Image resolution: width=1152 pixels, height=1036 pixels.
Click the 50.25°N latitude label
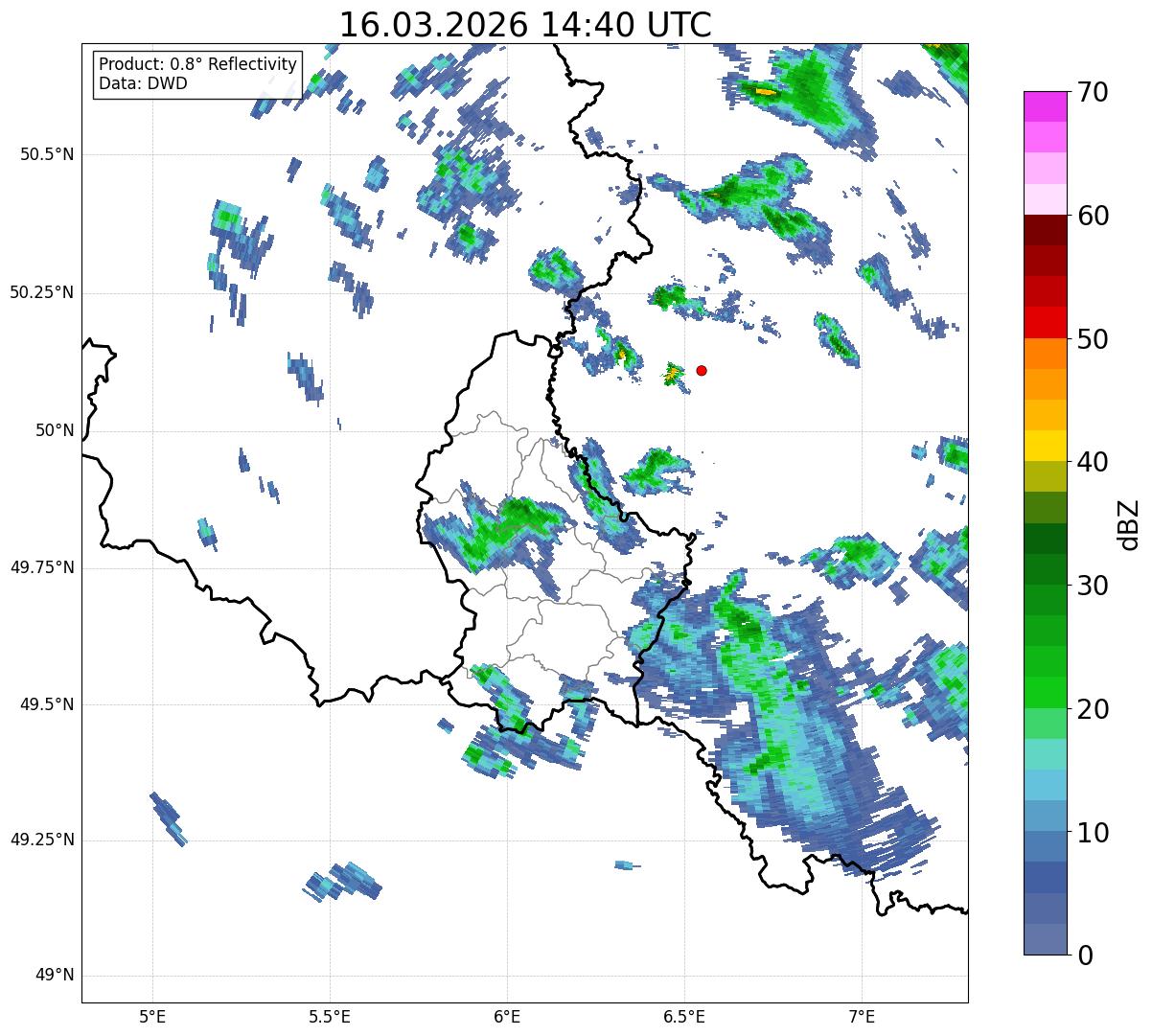click(x=42, y=292)
